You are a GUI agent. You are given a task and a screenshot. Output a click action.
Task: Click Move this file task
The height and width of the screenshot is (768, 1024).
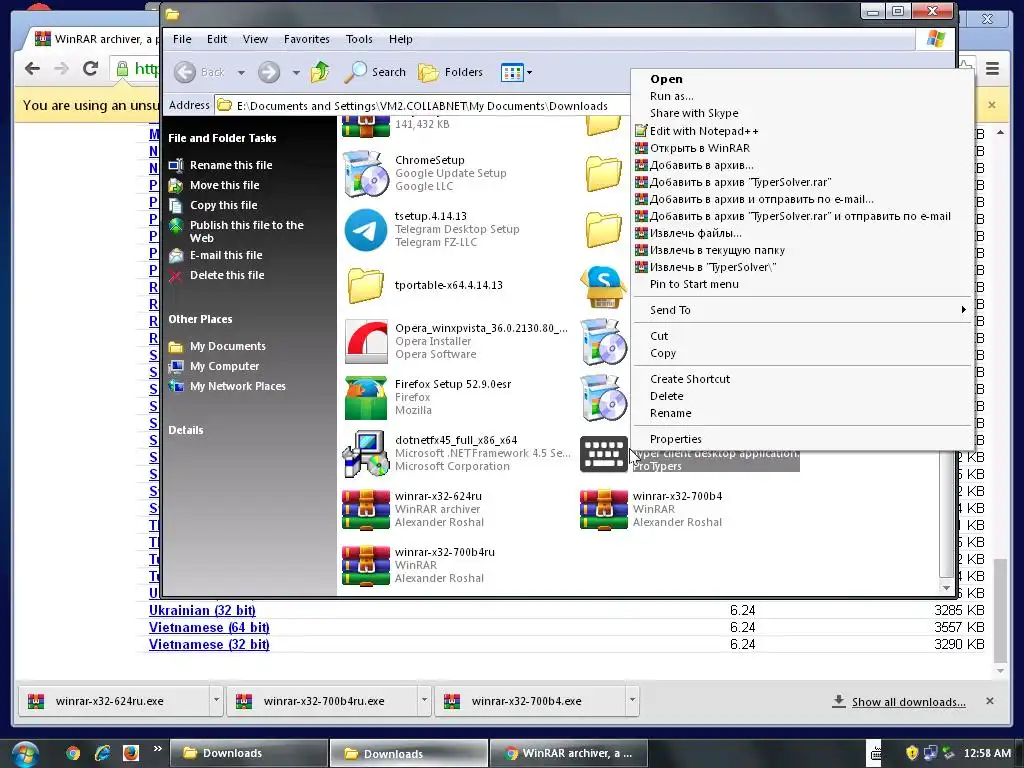pos(225,185)
